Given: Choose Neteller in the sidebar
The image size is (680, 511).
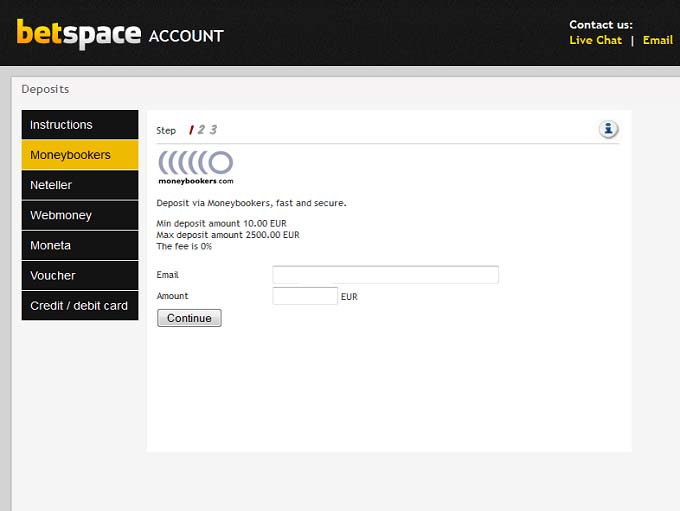Looking at the screenshot, I should click(80, 185).
